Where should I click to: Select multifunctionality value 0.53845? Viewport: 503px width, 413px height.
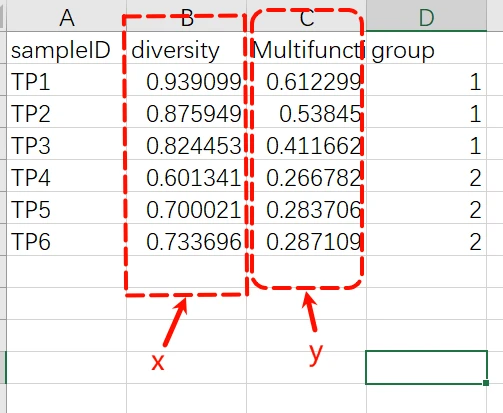coord(306,112)
